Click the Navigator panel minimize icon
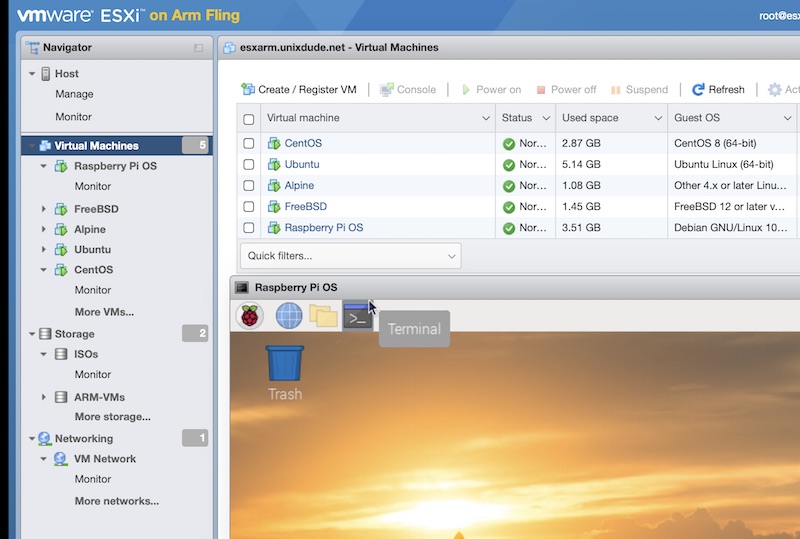 click(198, 48)
